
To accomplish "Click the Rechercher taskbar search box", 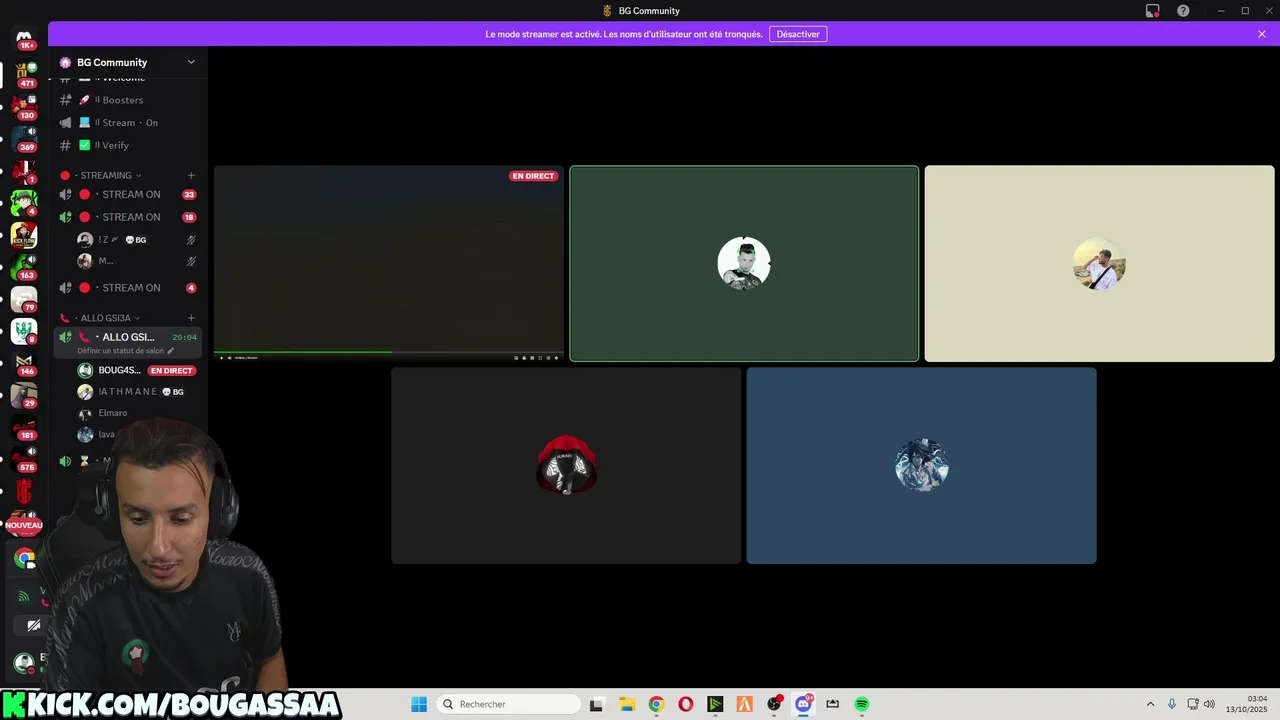I will pos(509,704).
